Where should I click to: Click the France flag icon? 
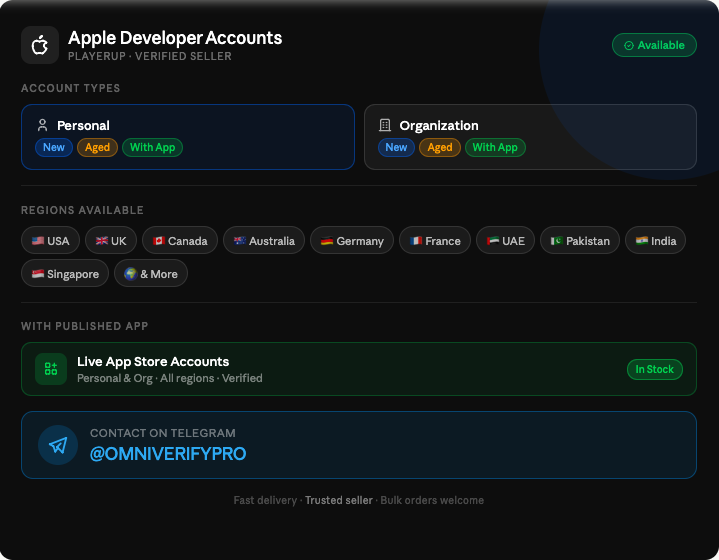416,241
